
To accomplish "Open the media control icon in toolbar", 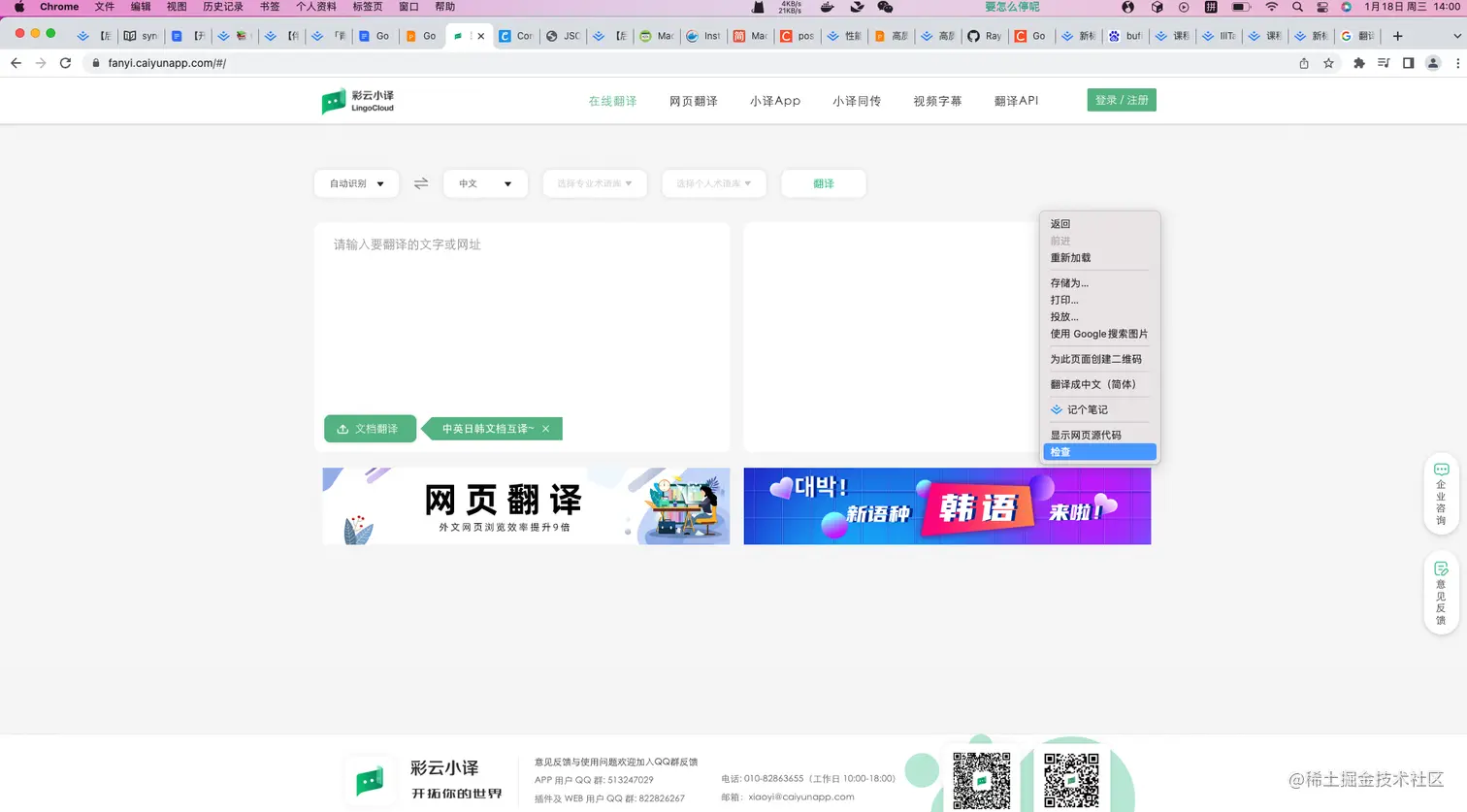I will [x=1384, y=63].
